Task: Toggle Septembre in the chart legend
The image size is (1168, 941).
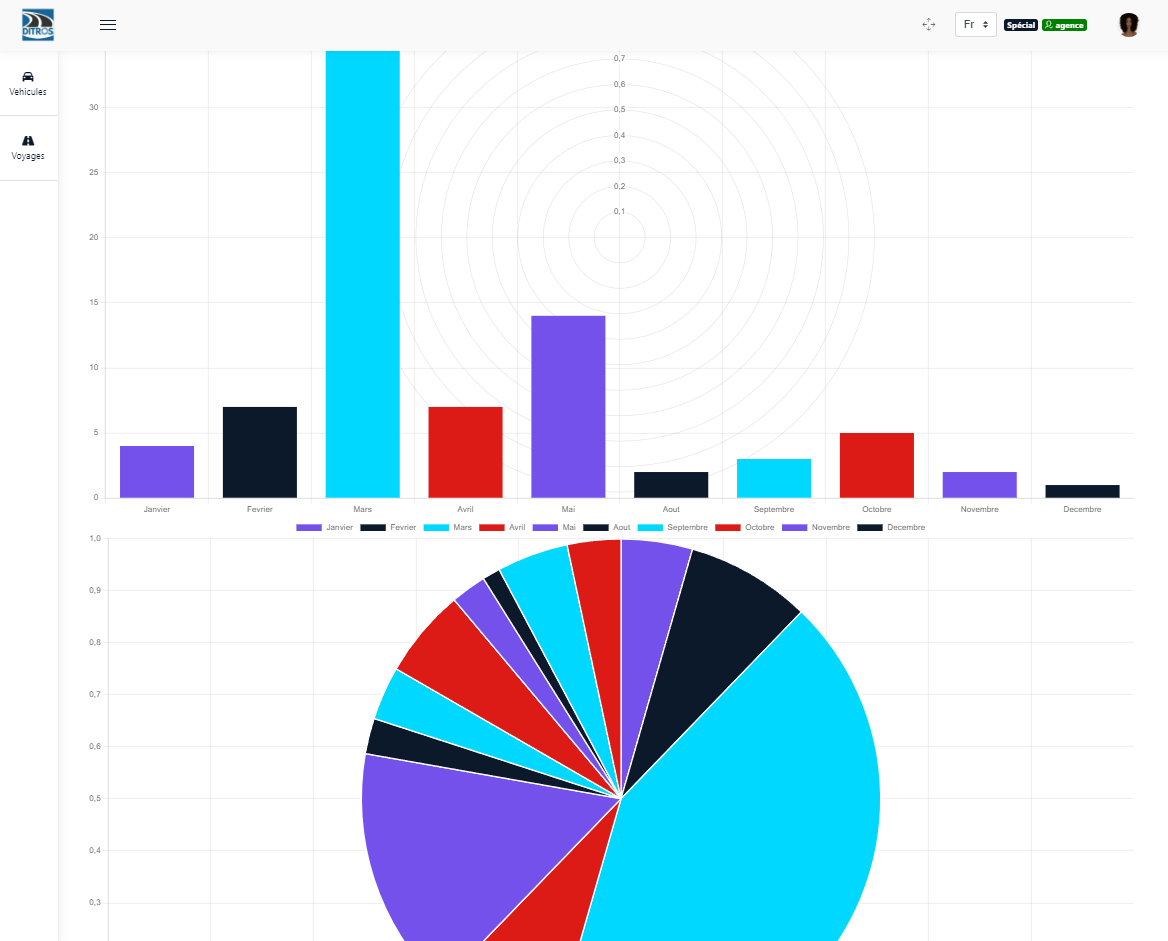Action: [x=673, y=527]
